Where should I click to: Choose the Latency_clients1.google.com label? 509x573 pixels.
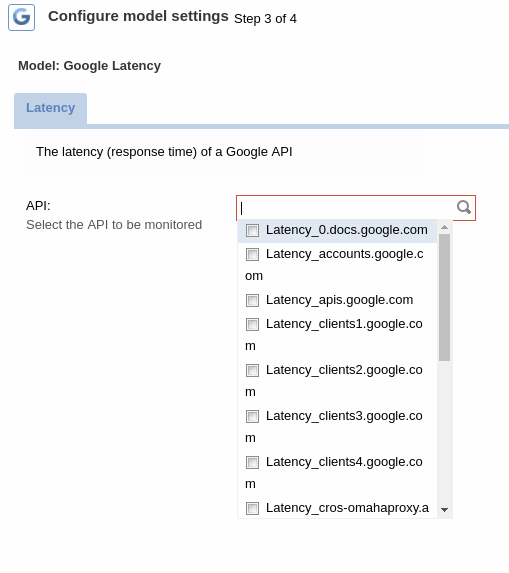pyautogui.click(x=334, y=335)
